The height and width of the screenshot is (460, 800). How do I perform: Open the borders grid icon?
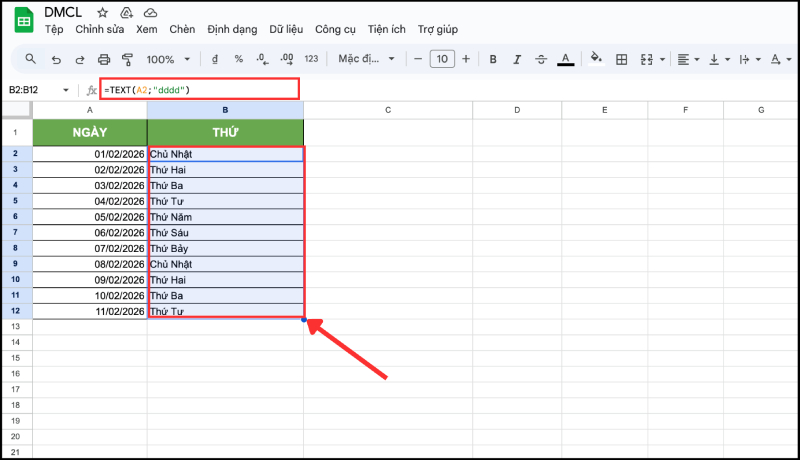(621, 59)
